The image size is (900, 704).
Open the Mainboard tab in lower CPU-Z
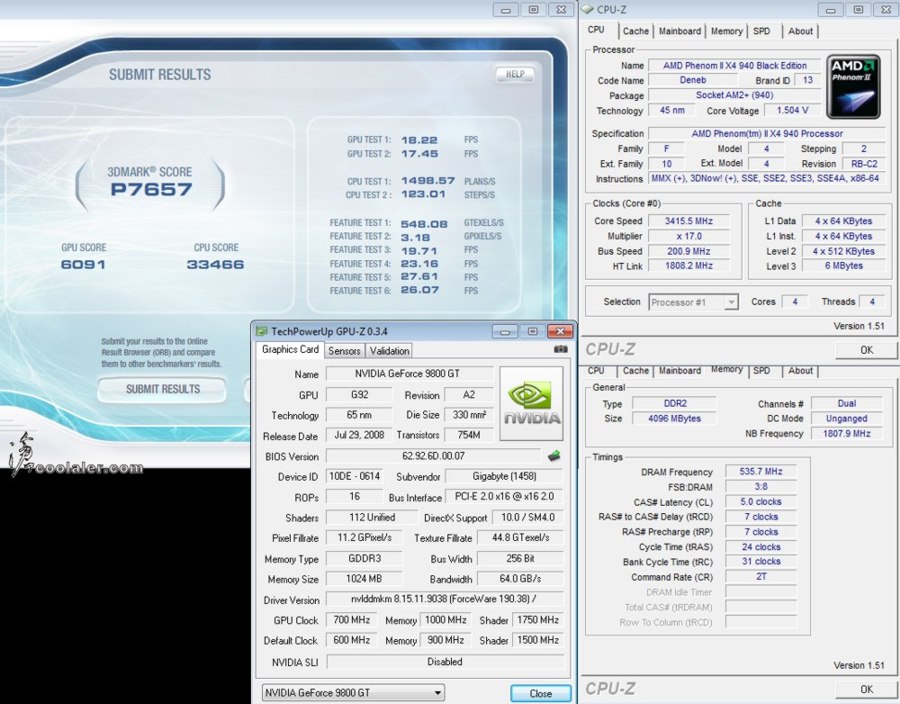coord(680,371)
